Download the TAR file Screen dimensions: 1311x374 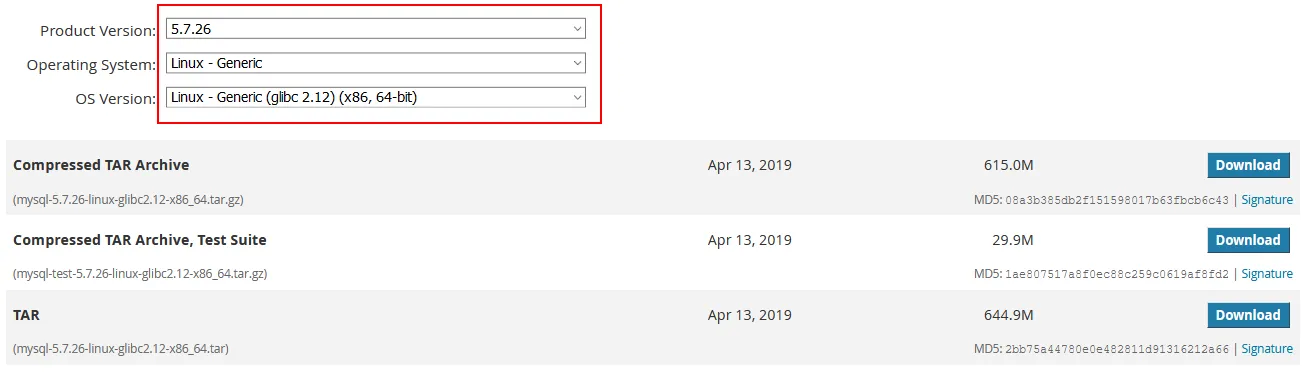tap(1248, 315)
